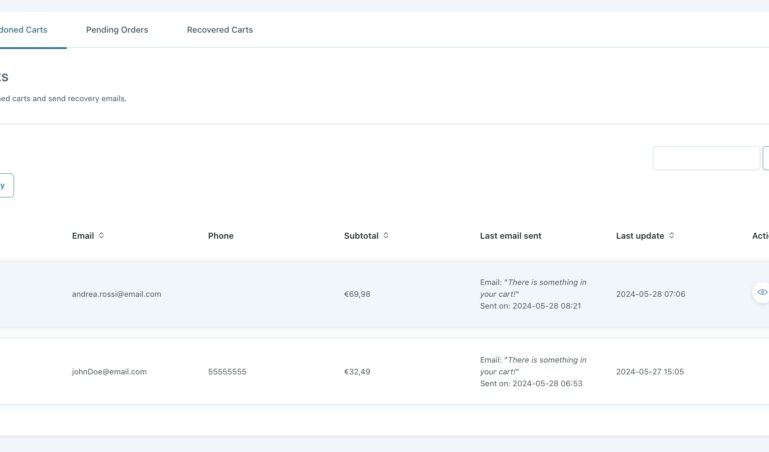The height and width of the screenshot is (452, 769).
Task: Select the Abandoned Carts tab
Action: (x=24, y=30)
